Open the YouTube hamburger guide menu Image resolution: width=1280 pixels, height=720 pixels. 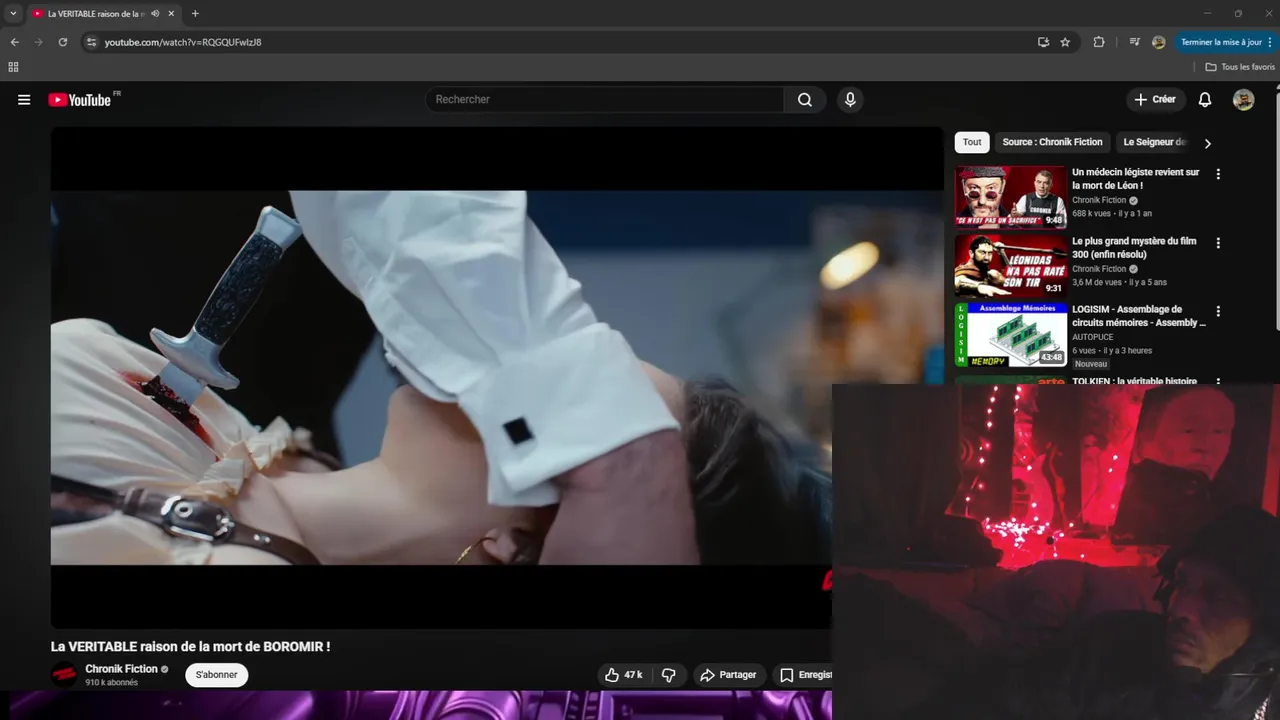coord(24,100)
